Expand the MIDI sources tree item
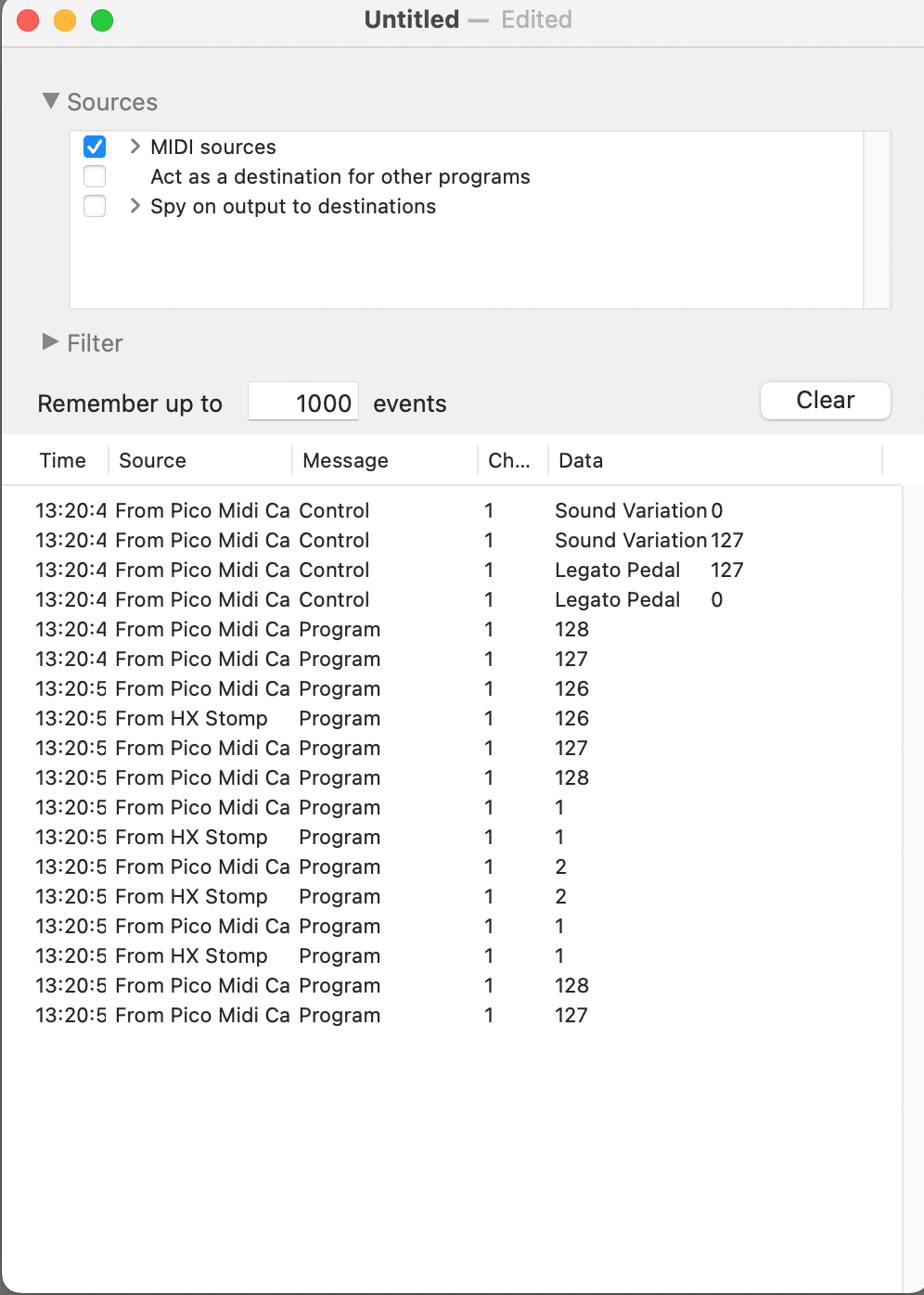Image resolution: width=924 pixels, height=1295 pixels. tap(135, 147)
